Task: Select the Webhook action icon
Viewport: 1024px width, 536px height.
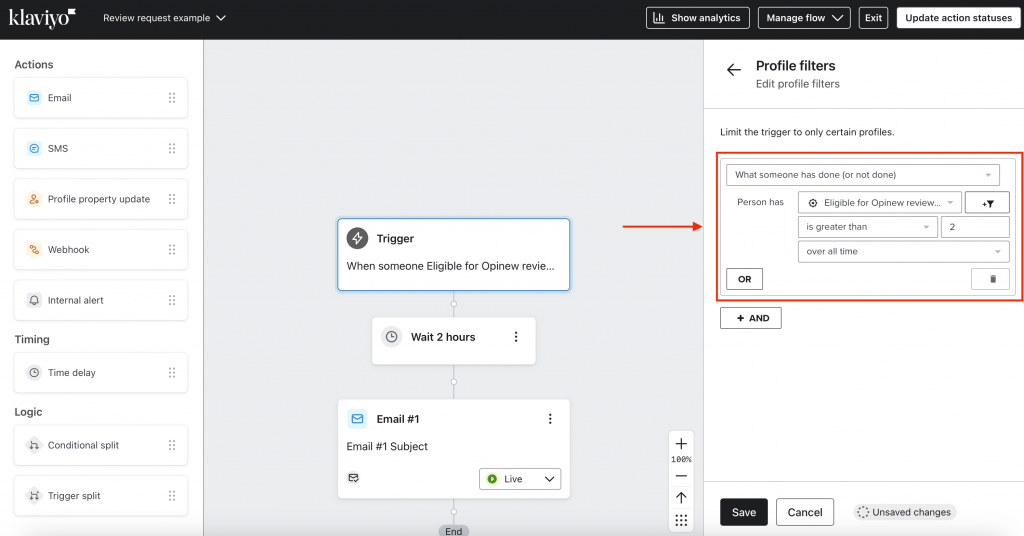Action: [x=34, y=249]
